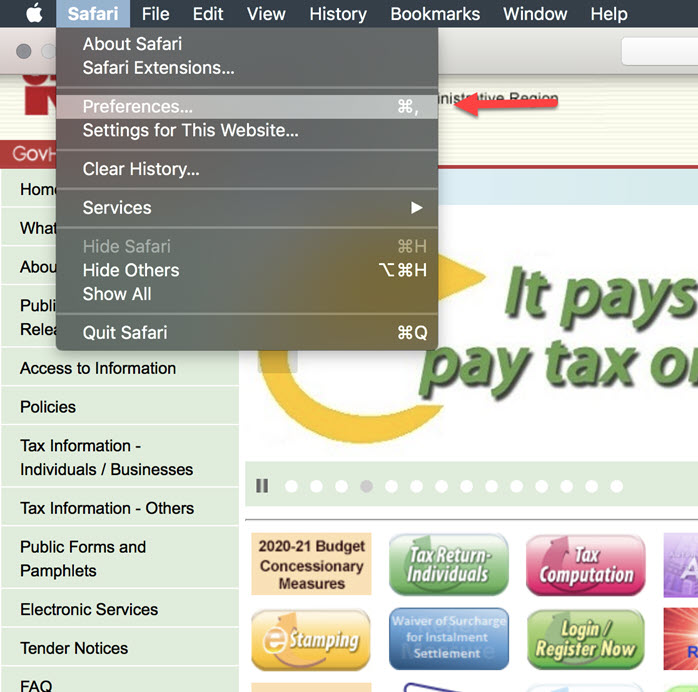This screenshot has width=698, height=692.
Task: Open the File menu
Action: (x=155, y=14)
